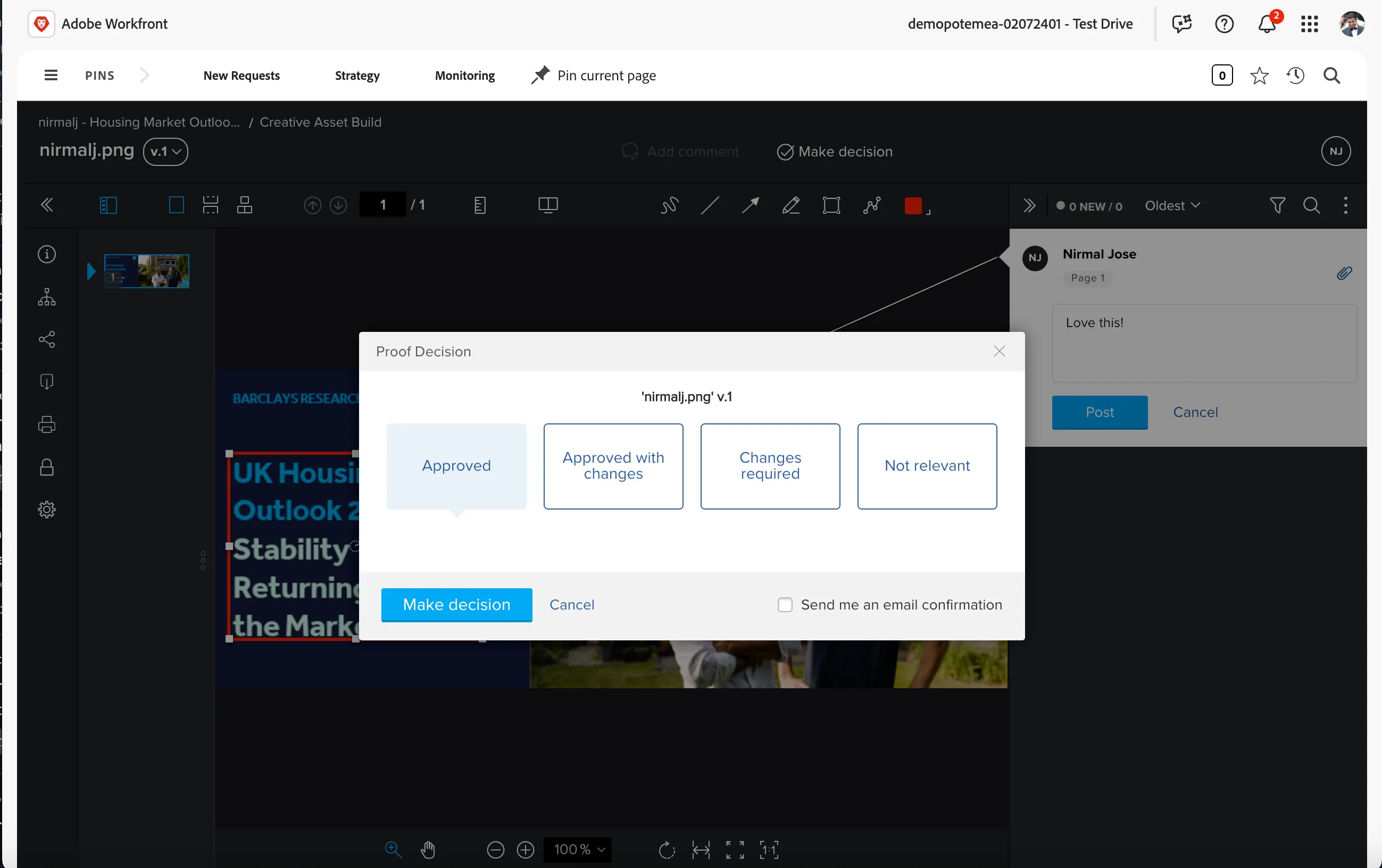Screen dimensions: 1382x868
Task: Open the Strategy pinned tab
Action: pyautogui.click(x=357, y=76)
